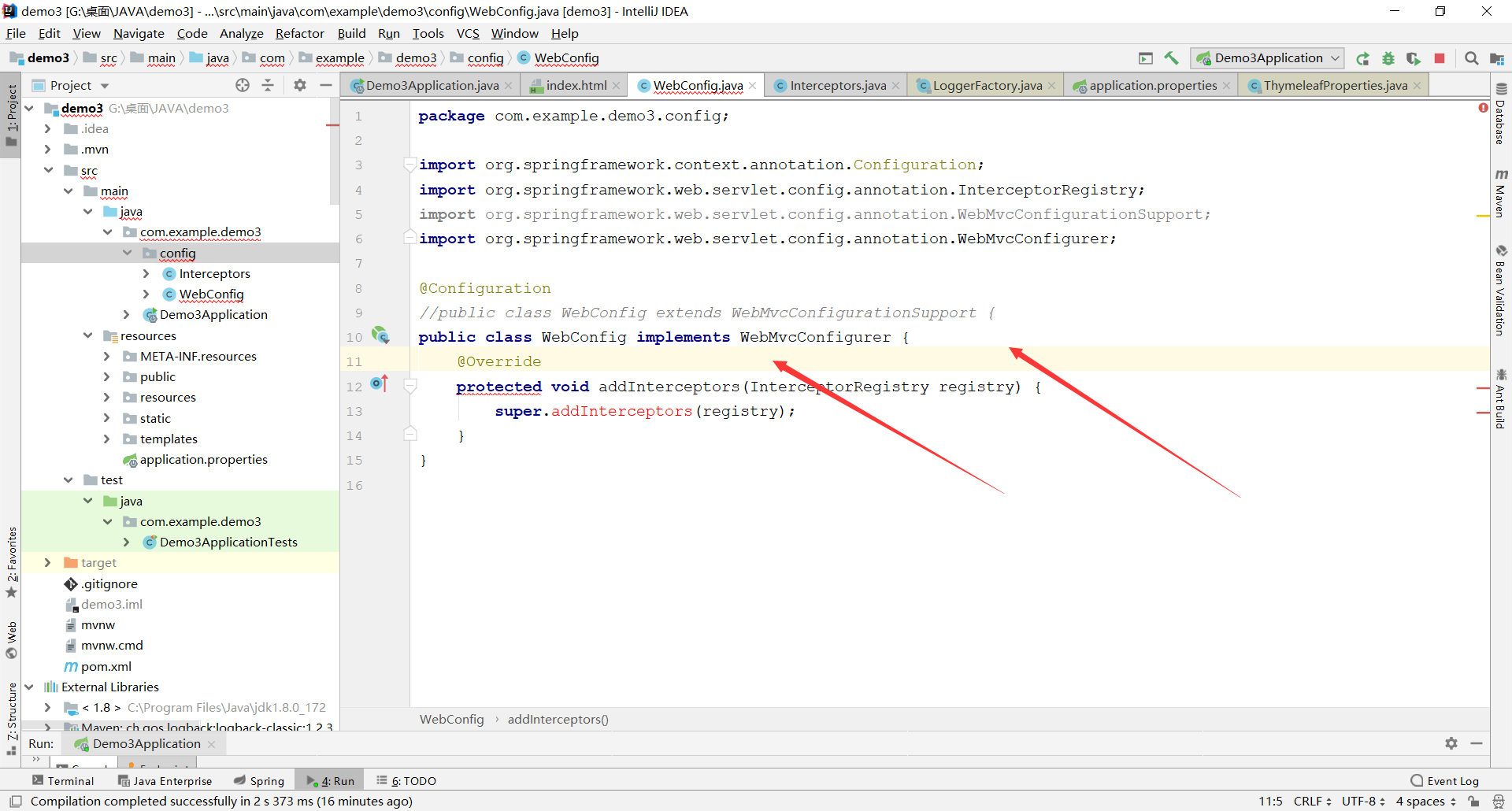Open the Favorites side tab
Screen dimensions: 1512x811
tap(12, 562)
